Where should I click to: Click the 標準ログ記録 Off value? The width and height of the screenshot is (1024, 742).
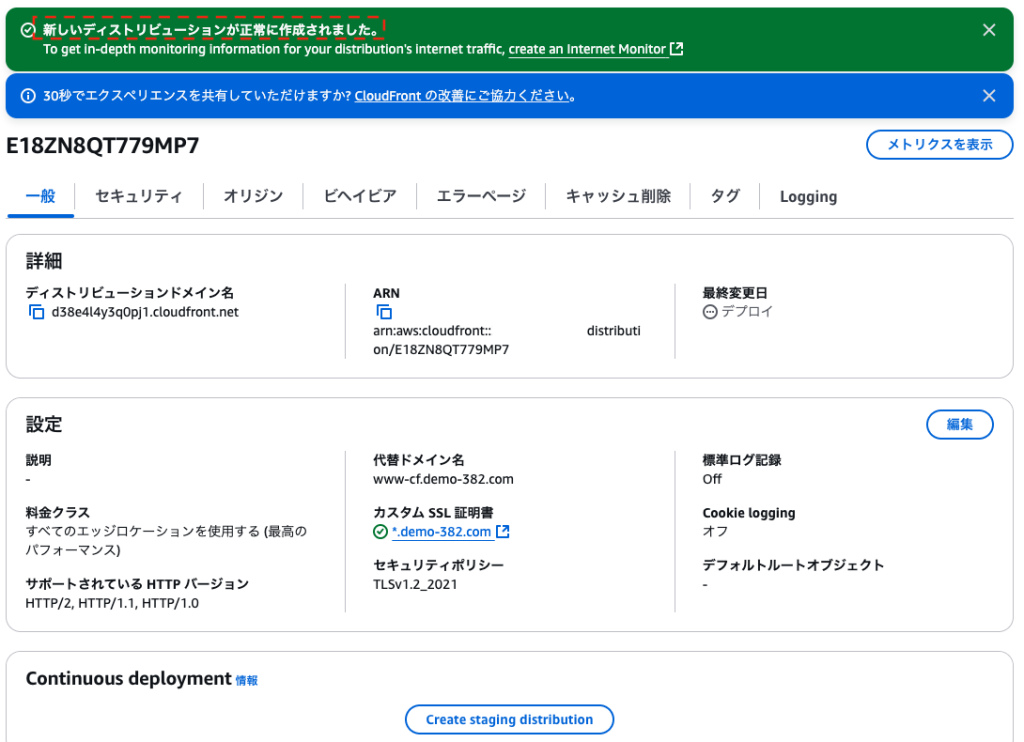pos(712,479)
